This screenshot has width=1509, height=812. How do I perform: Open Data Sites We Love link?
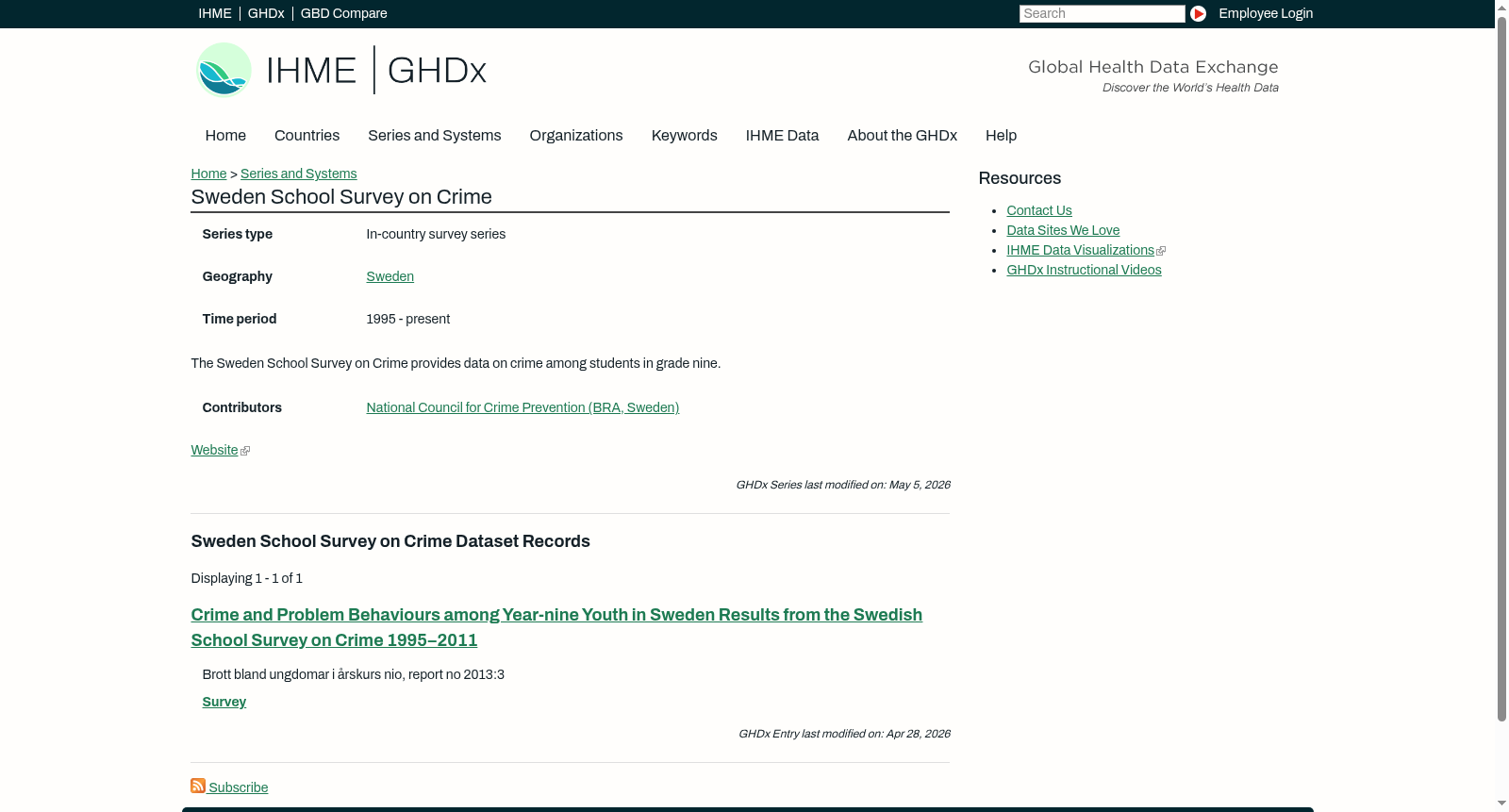coord(1063,230)
